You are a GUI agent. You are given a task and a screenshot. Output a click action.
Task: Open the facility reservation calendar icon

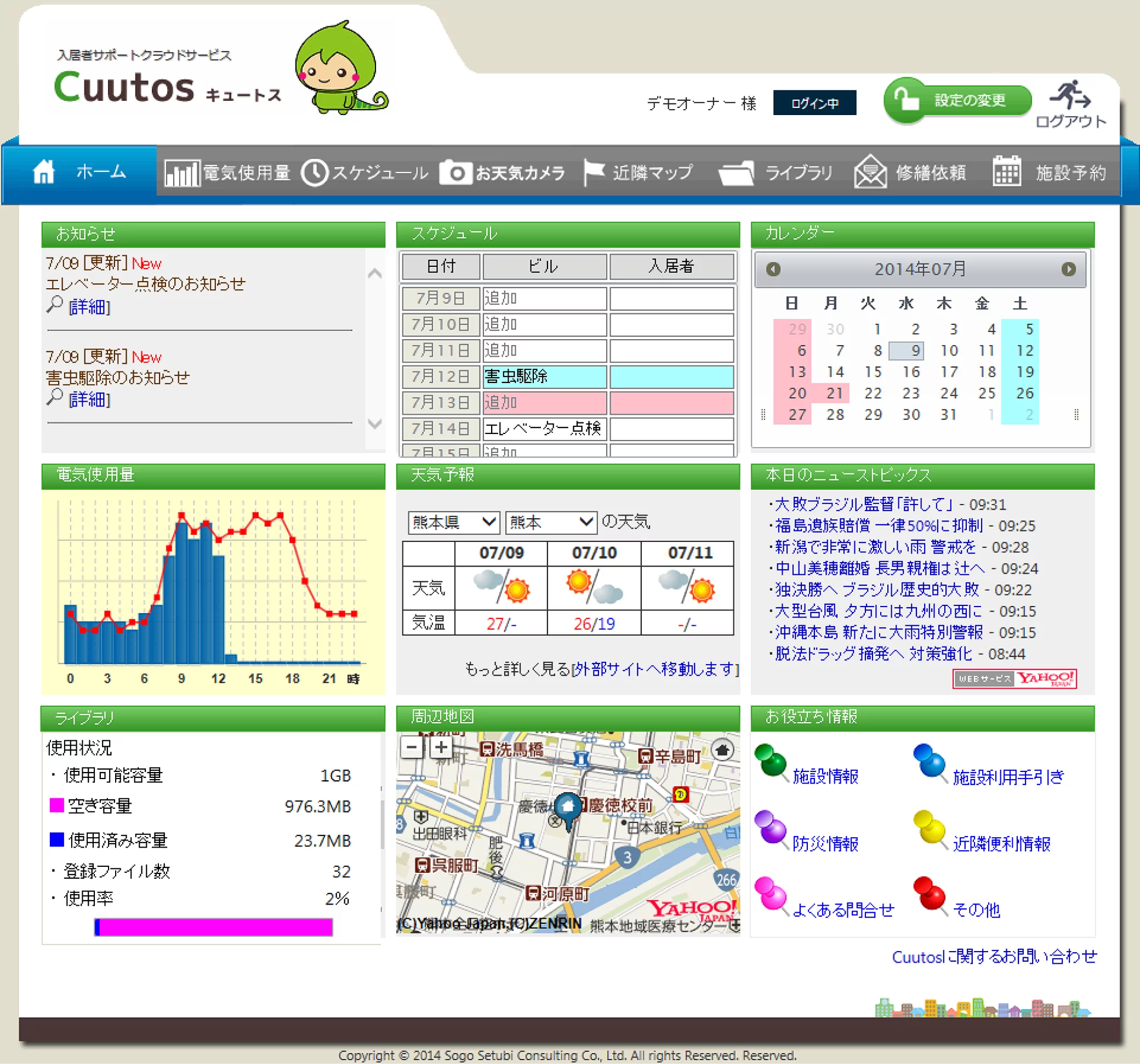(1006, 171)
